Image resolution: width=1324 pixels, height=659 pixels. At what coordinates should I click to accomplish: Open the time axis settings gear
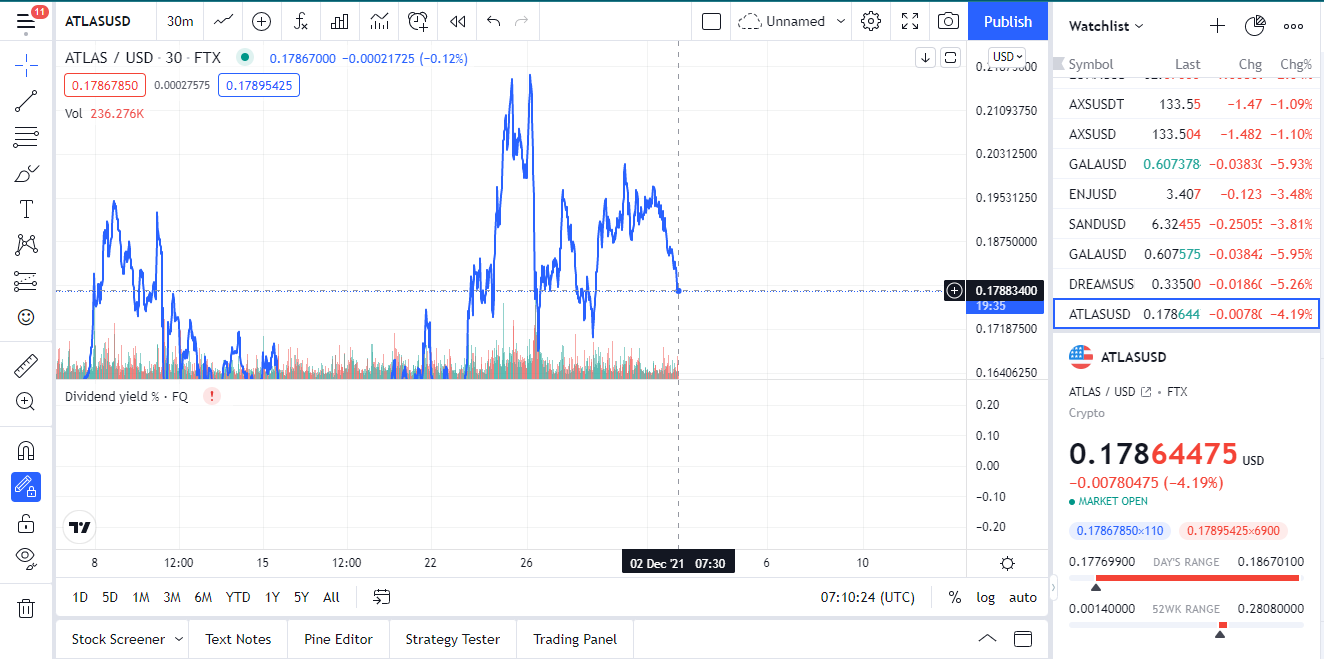click(x=1007, y=563)
